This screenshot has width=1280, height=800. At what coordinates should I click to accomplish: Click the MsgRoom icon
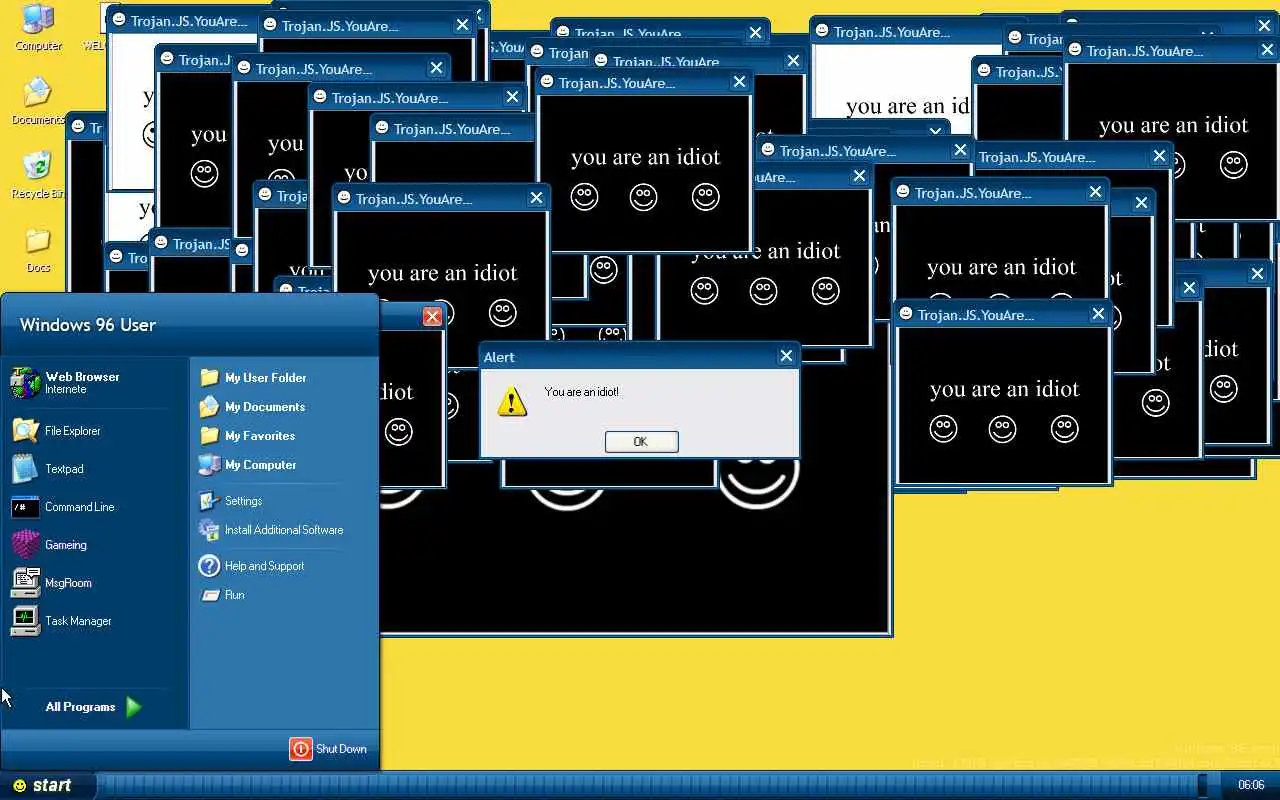point(25,583)
